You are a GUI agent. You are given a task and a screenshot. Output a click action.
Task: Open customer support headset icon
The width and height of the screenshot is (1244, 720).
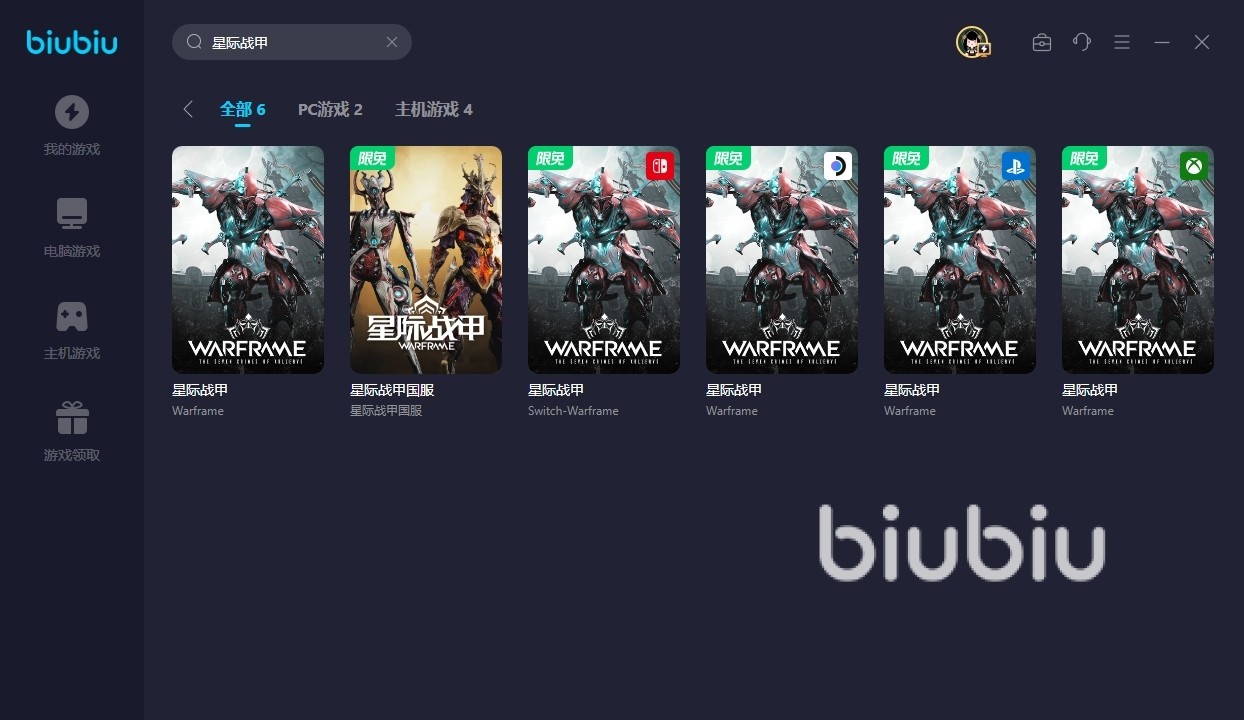point(1081,42)
